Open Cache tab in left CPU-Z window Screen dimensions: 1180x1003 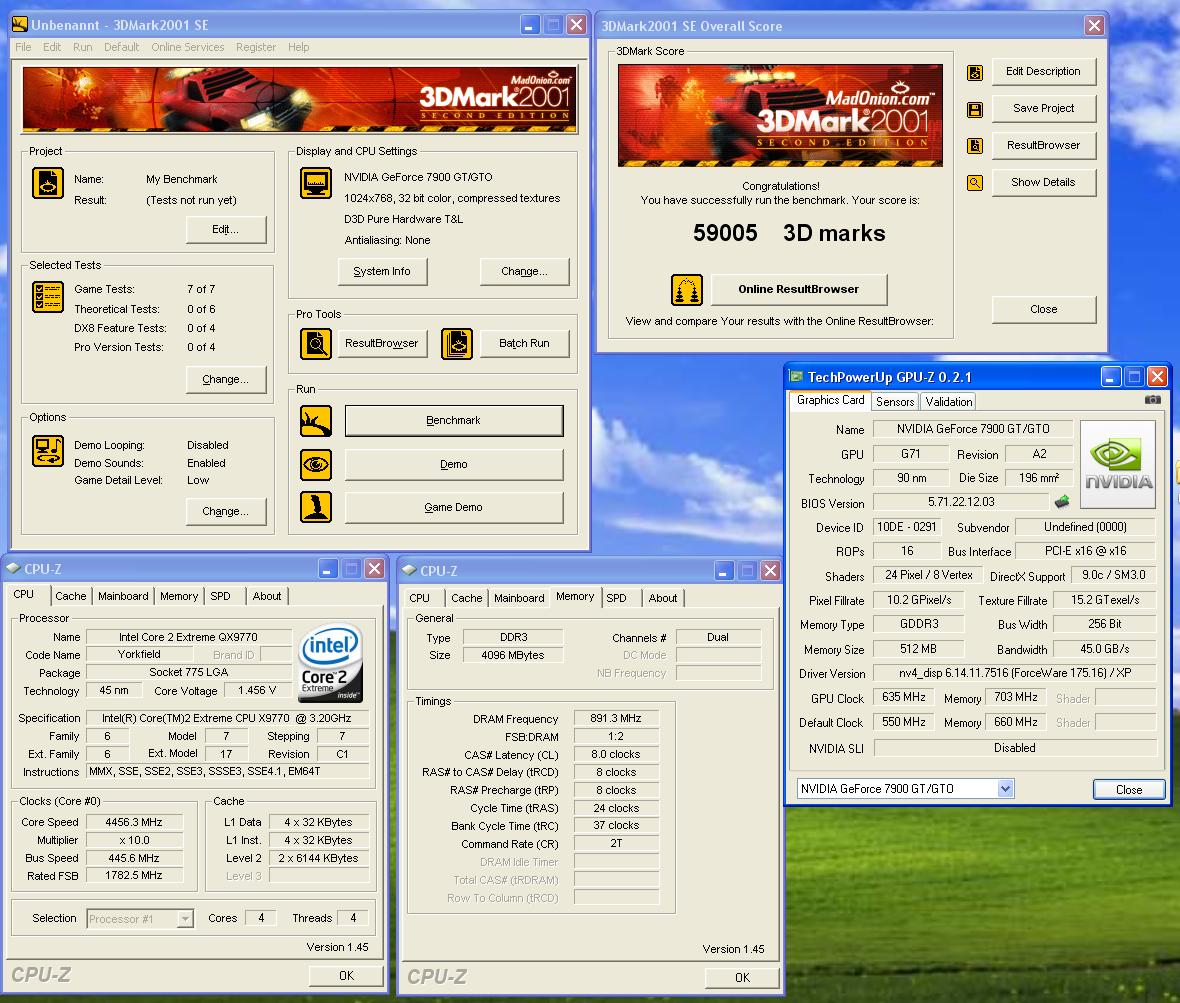point(71,596)
